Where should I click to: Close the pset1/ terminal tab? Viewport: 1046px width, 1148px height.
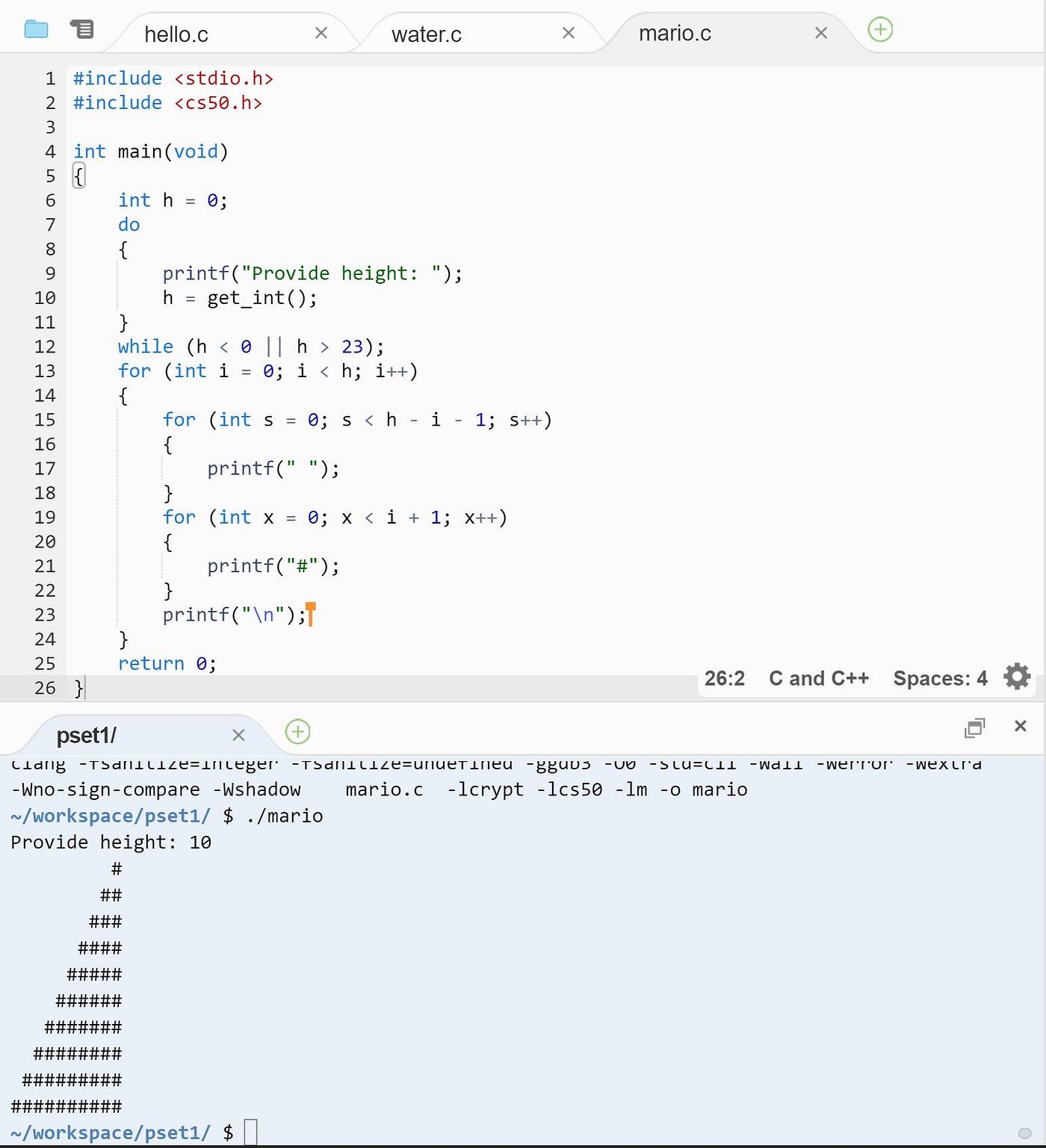[238, 736]
